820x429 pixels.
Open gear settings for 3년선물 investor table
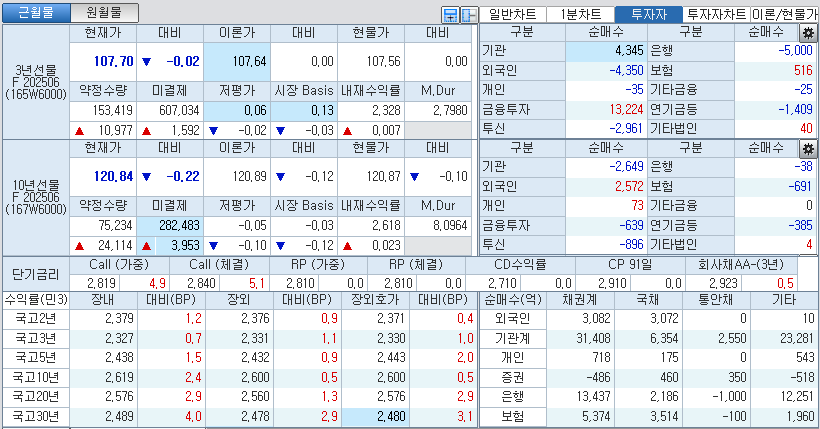coord(808,33)
